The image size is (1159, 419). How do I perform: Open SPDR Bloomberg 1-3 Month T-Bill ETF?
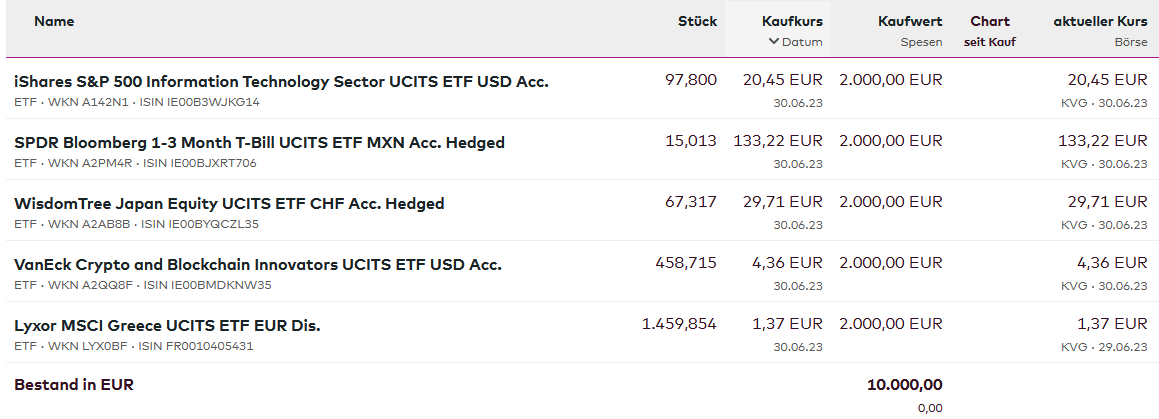tap(259, 142)
